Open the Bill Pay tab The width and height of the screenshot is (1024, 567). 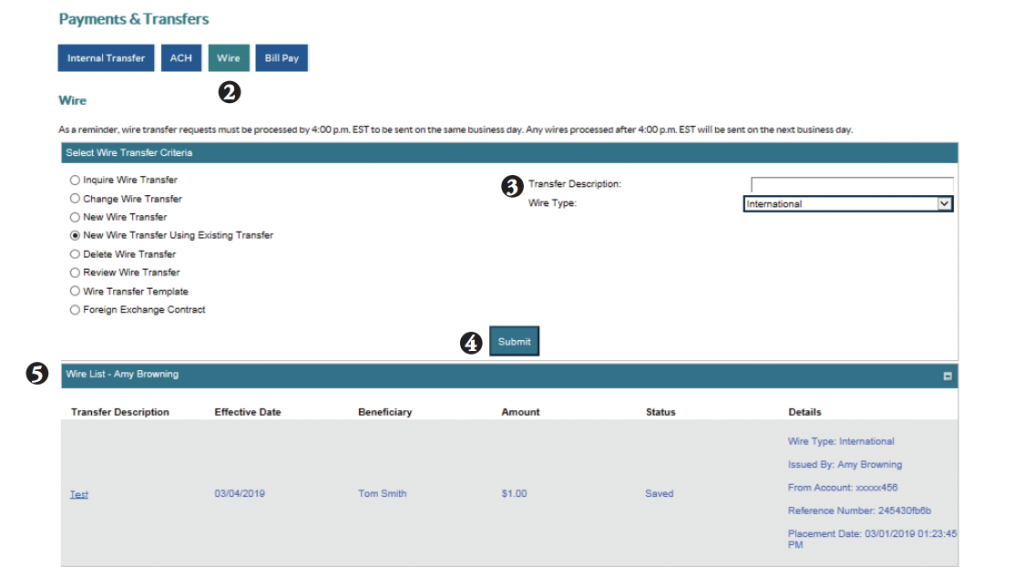click(x=281, y=58)
